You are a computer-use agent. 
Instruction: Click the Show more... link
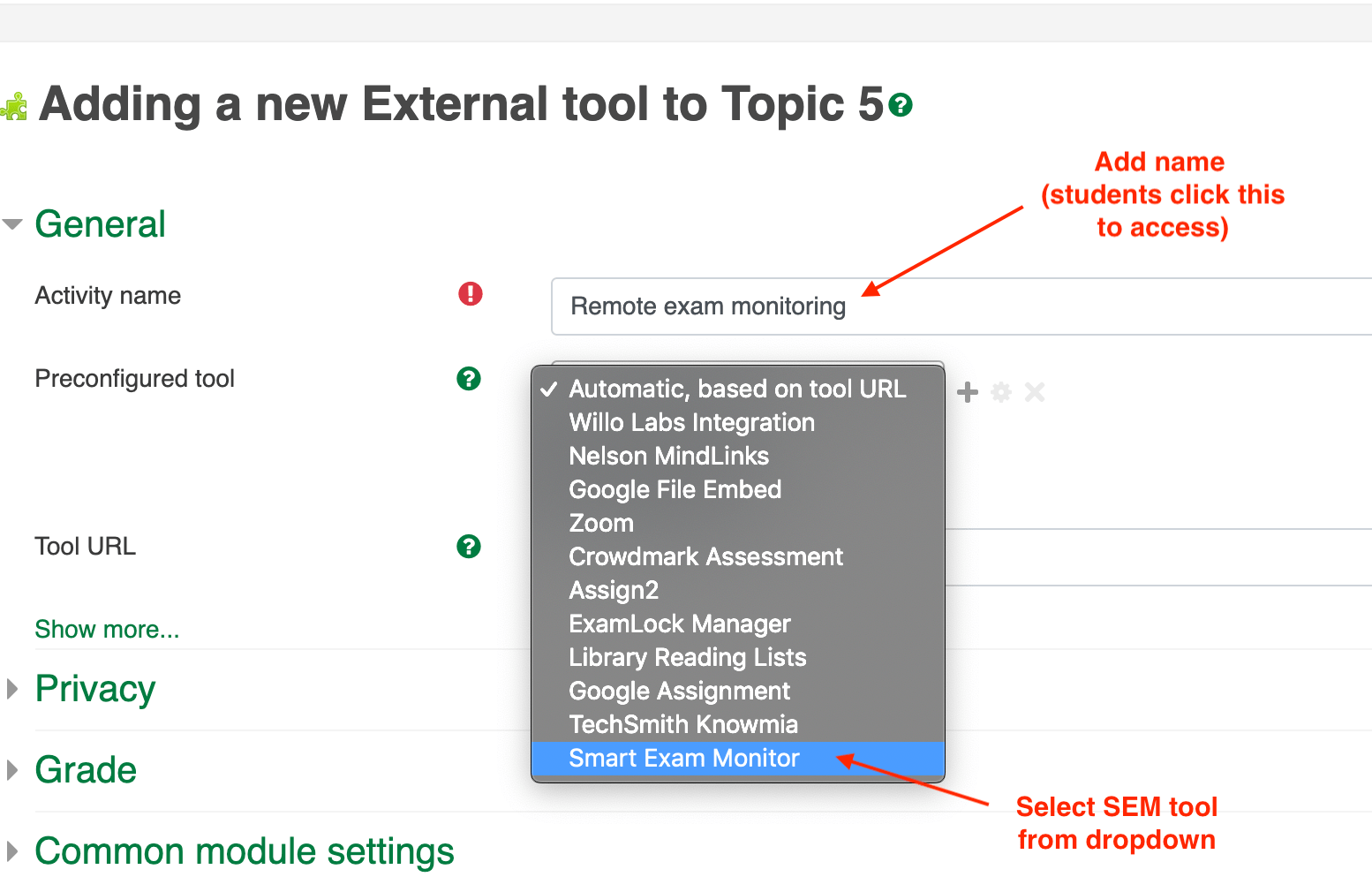tap(107, 629)
